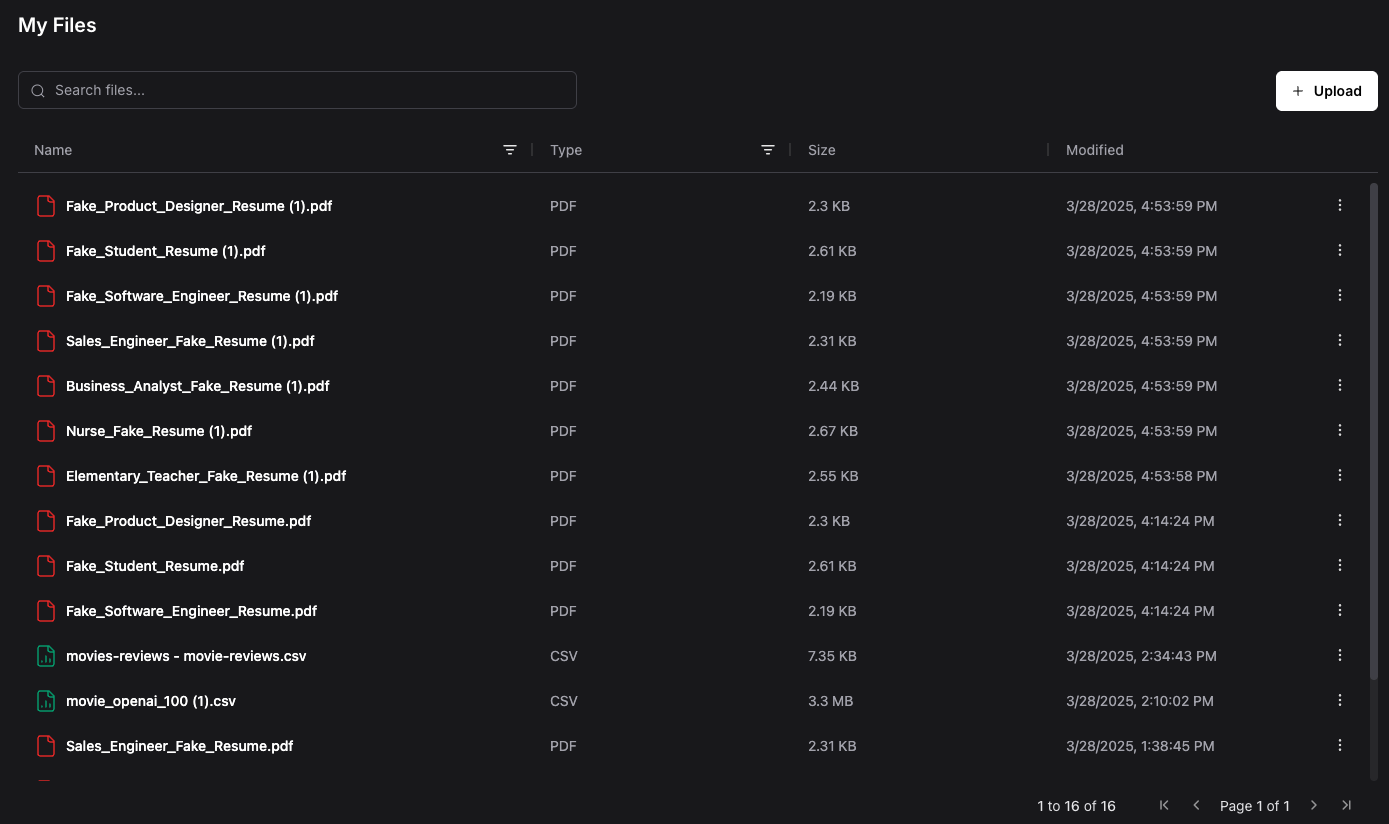This screenshot has height=824, width=1389.
Task: Go to the previous page arrow
Action: click(x=1196, y=805)
